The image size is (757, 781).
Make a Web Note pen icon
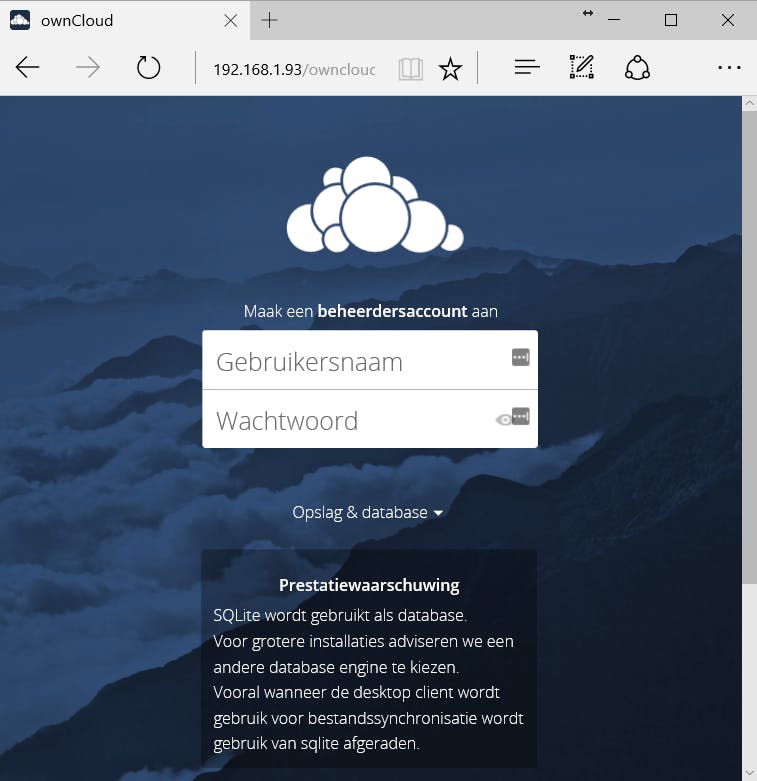click(581, 67)
